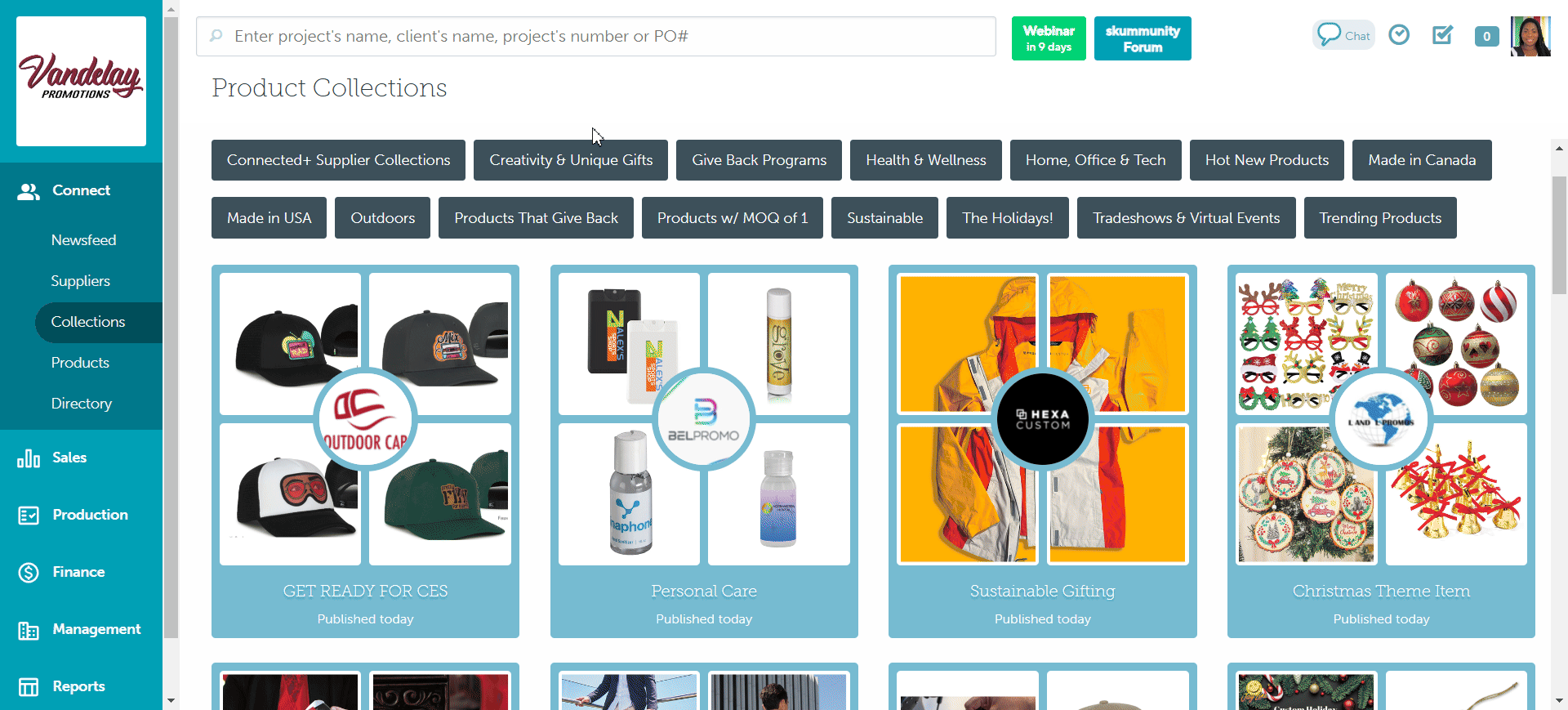Click the Sales bar chart icon
The width and height of the screenshot is (1568, 710).
29,458
